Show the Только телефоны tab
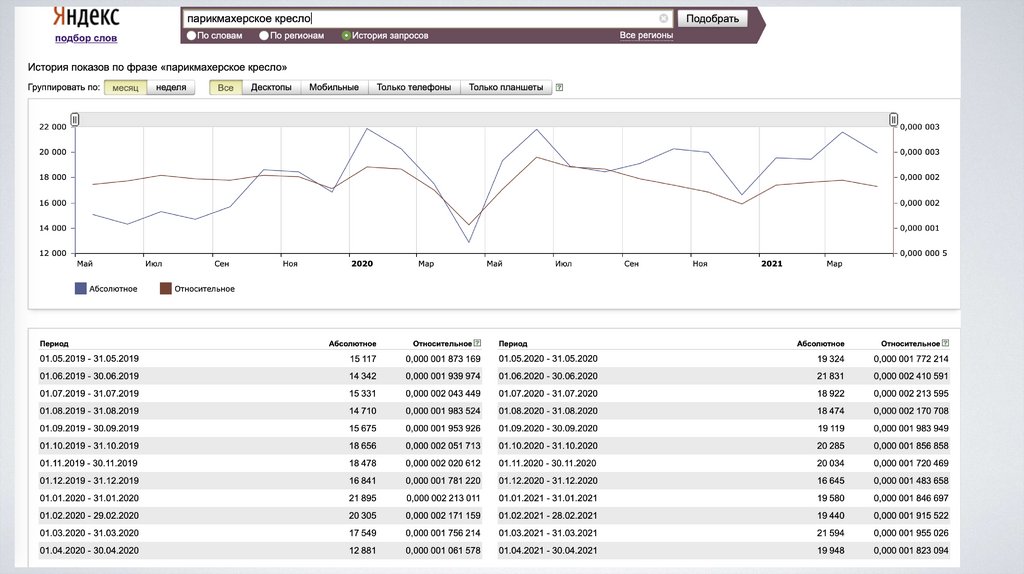This screenshot has width=1024, height=574. click(414, 88)
